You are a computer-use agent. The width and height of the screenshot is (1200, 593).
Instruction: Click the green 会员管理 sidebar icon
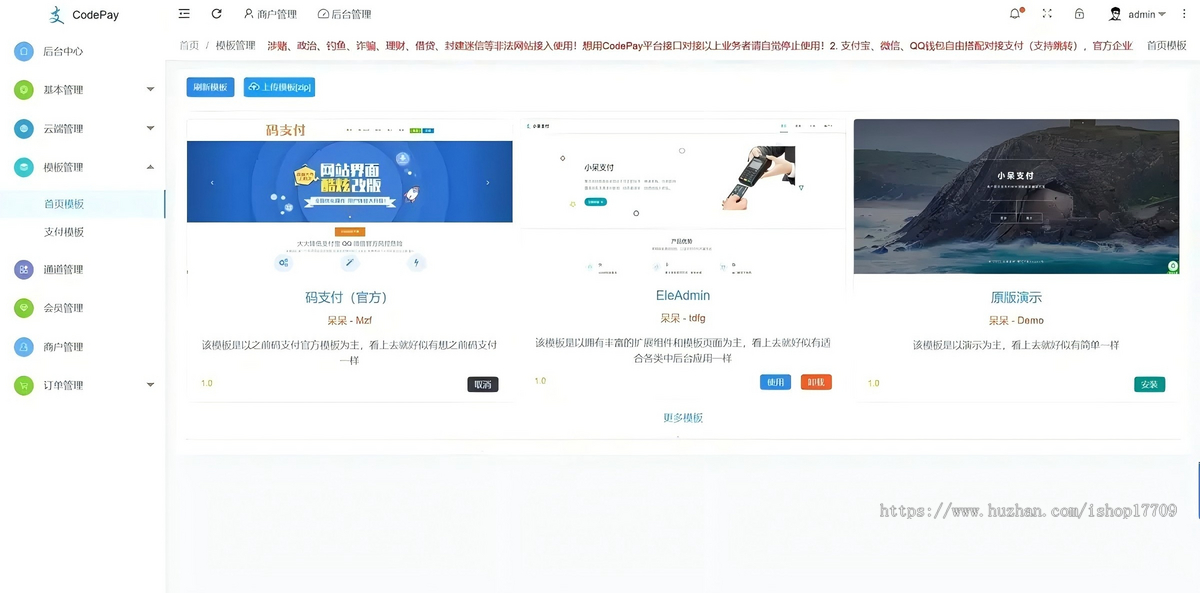pos(24,308)
